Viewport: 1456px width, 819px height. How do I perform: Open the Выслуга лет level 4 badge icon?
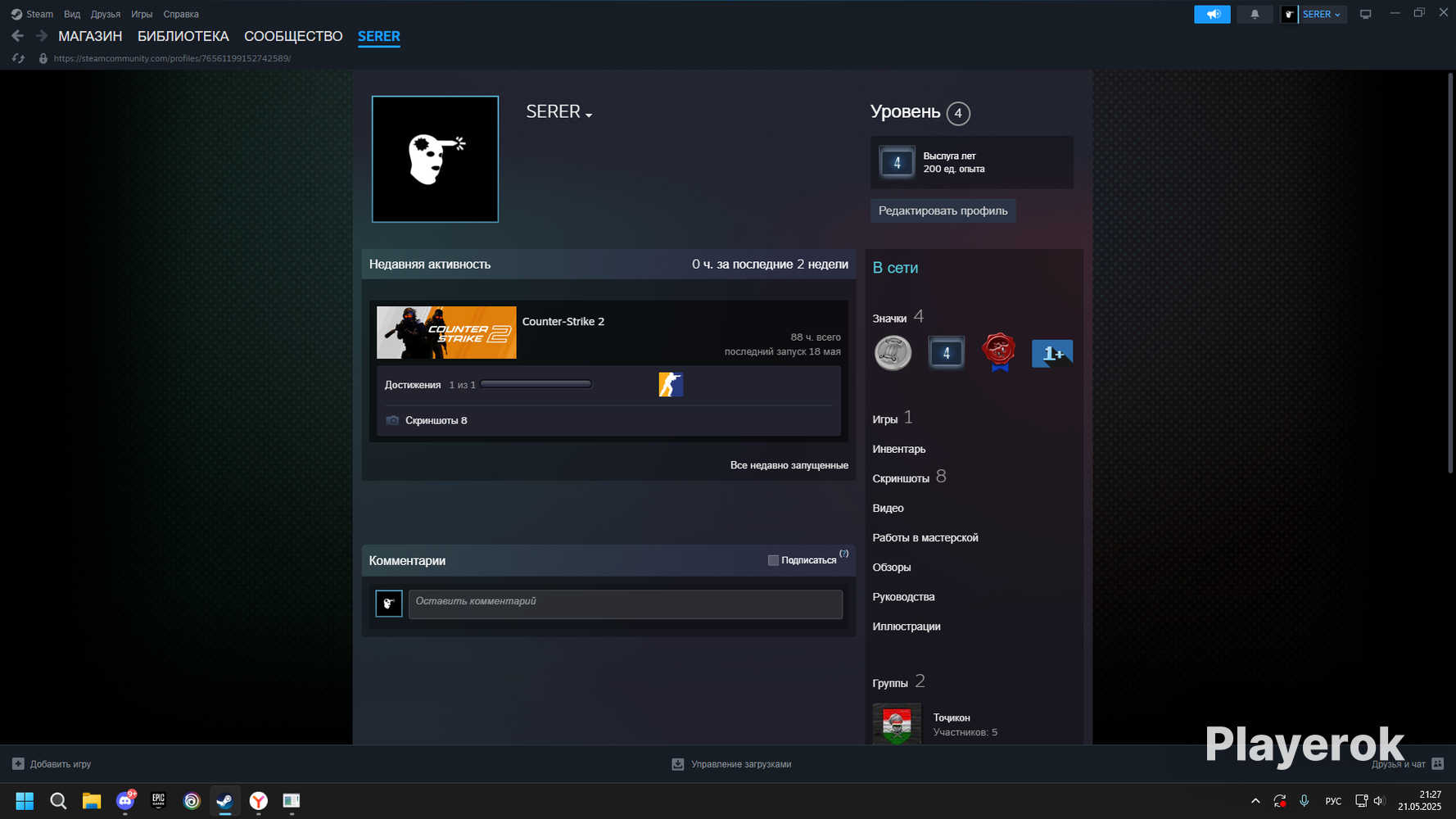point(897,162)
